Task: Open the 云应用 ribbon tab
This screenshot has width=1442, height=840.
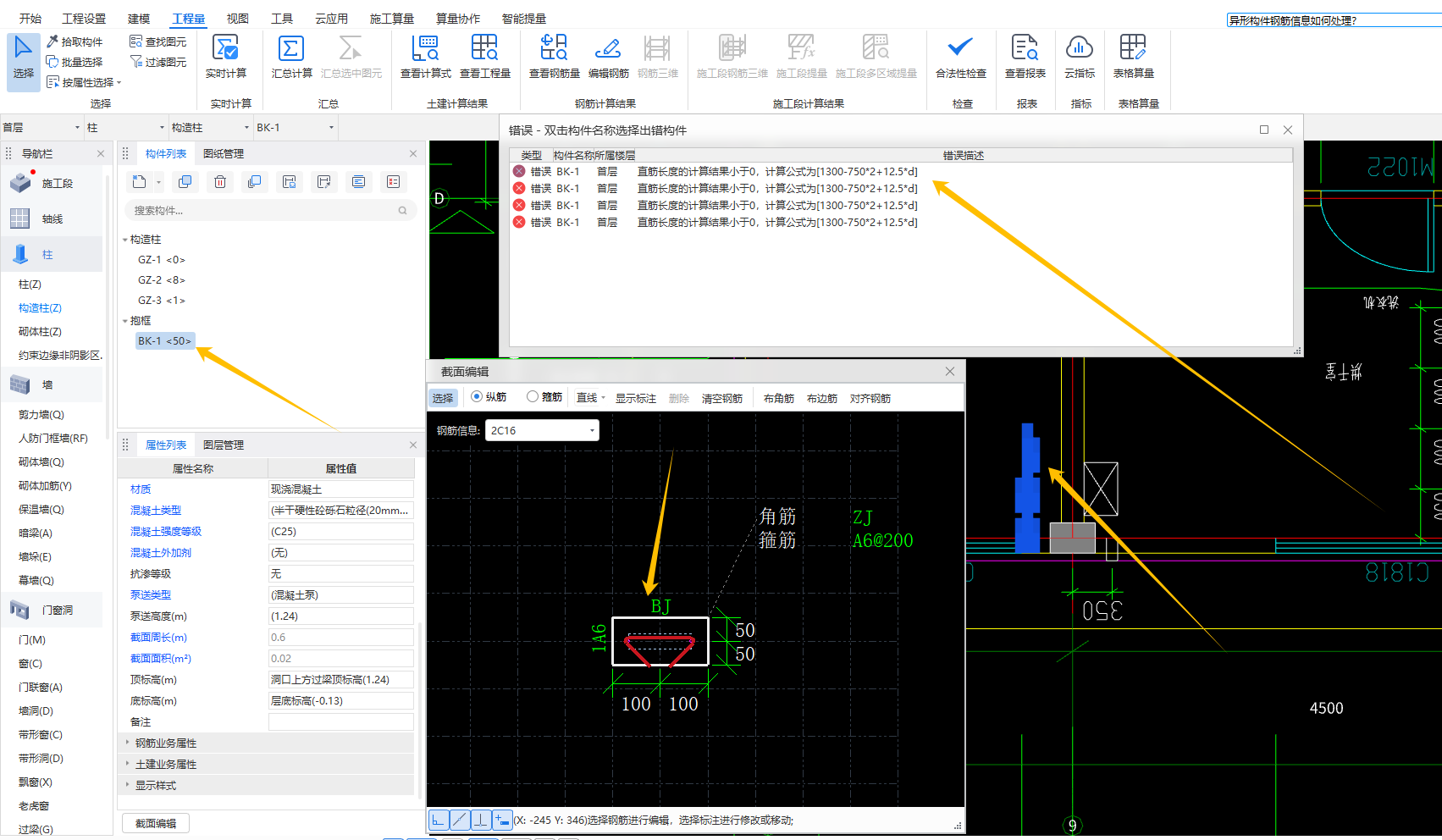Action: [332, 19]
